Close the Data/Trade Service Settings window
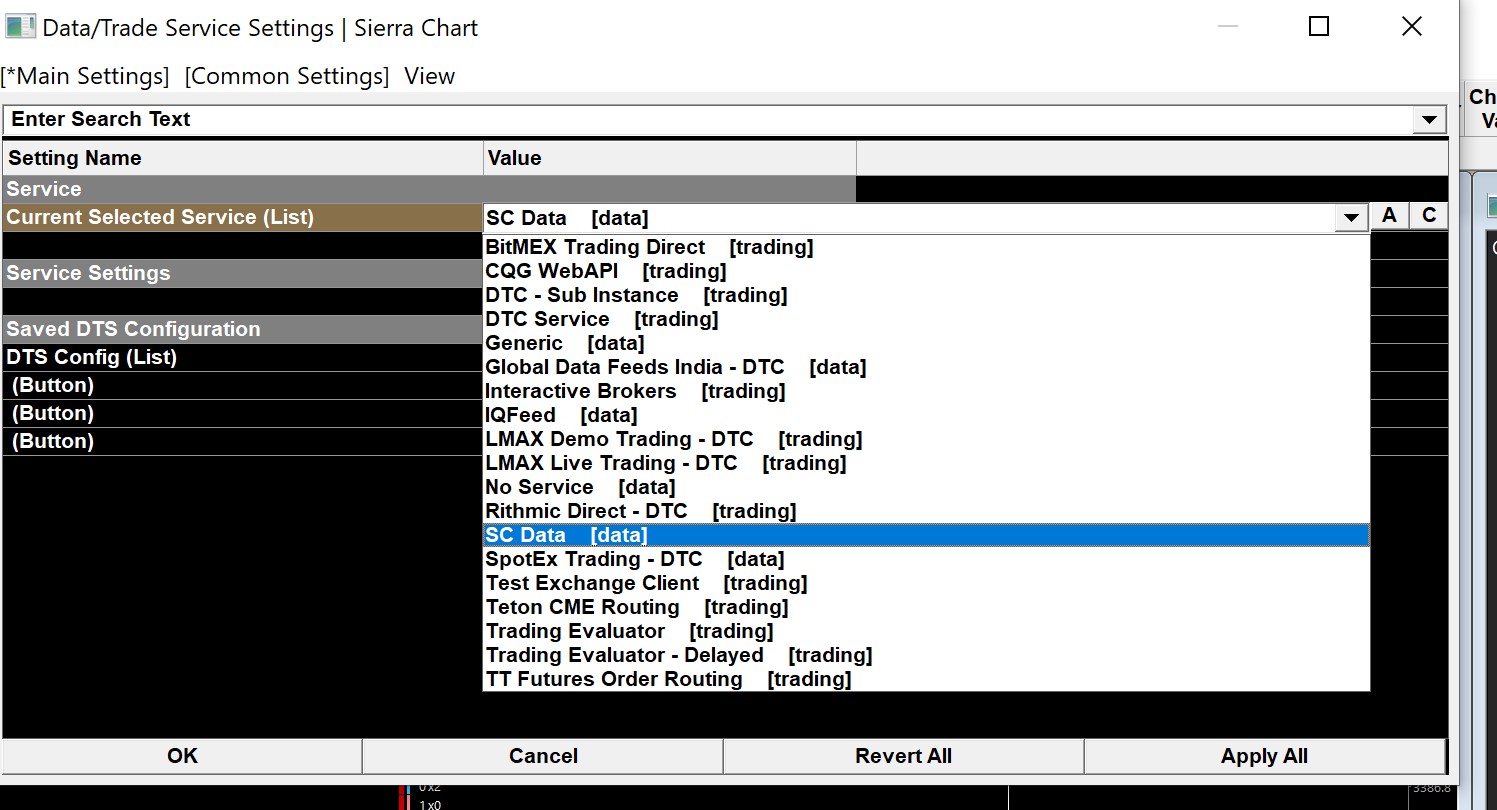 (1412, 27)
